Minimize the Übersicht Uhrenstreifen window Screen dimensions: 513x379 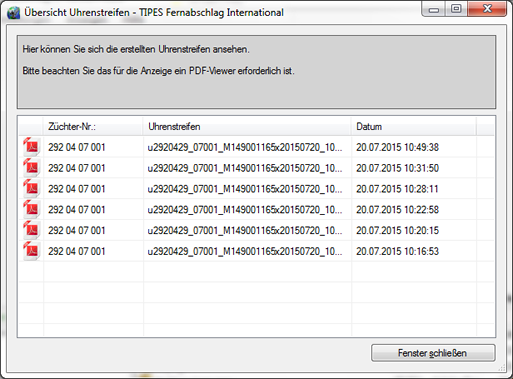(434, 9)
